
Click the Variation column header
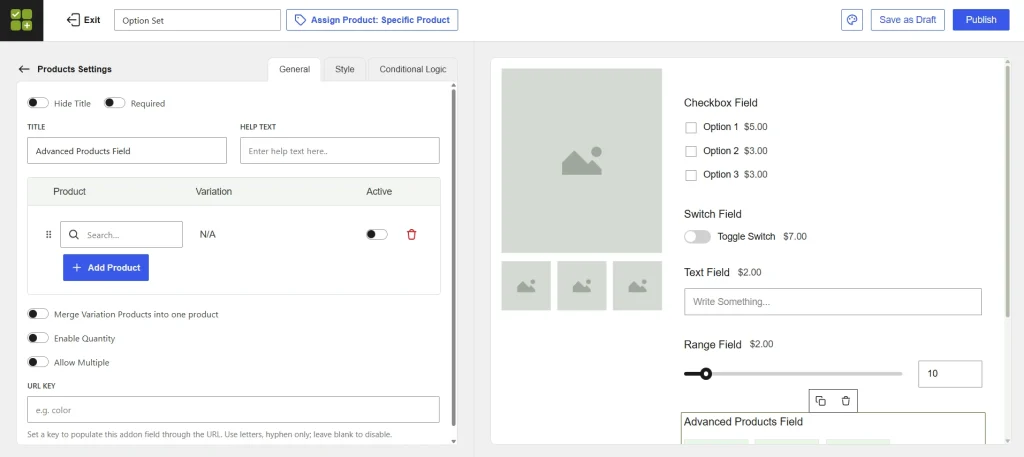[214, 191]
